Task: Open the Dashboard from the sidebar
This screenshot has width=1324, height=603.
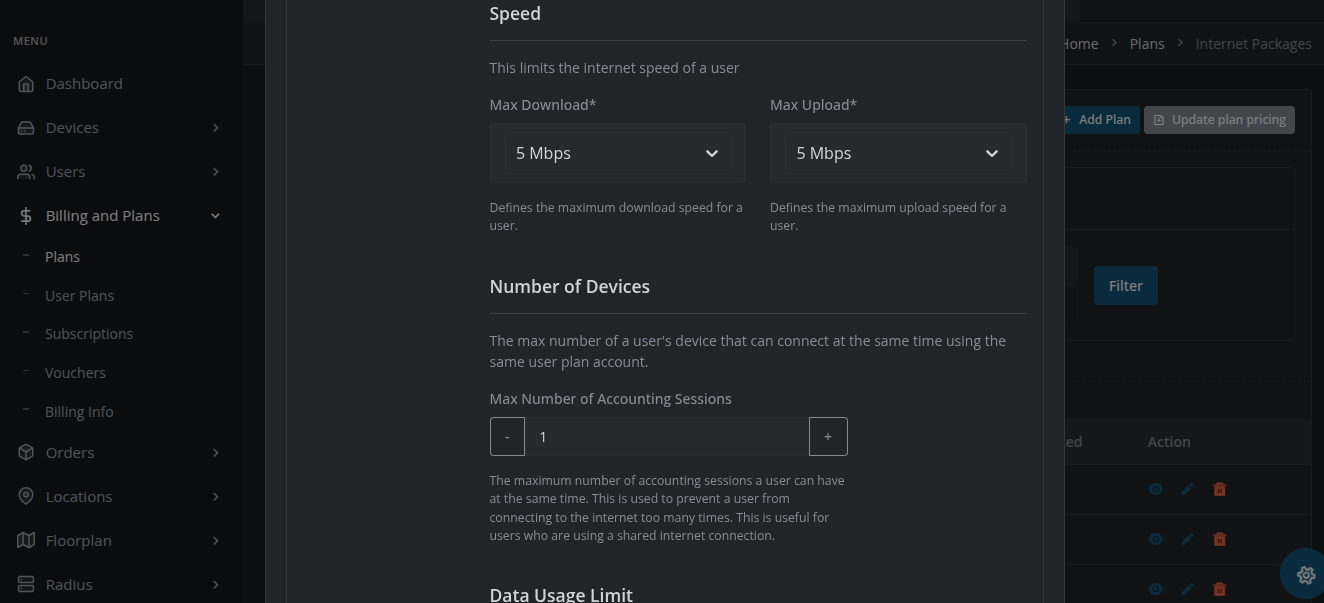Action: pos(83,83)
